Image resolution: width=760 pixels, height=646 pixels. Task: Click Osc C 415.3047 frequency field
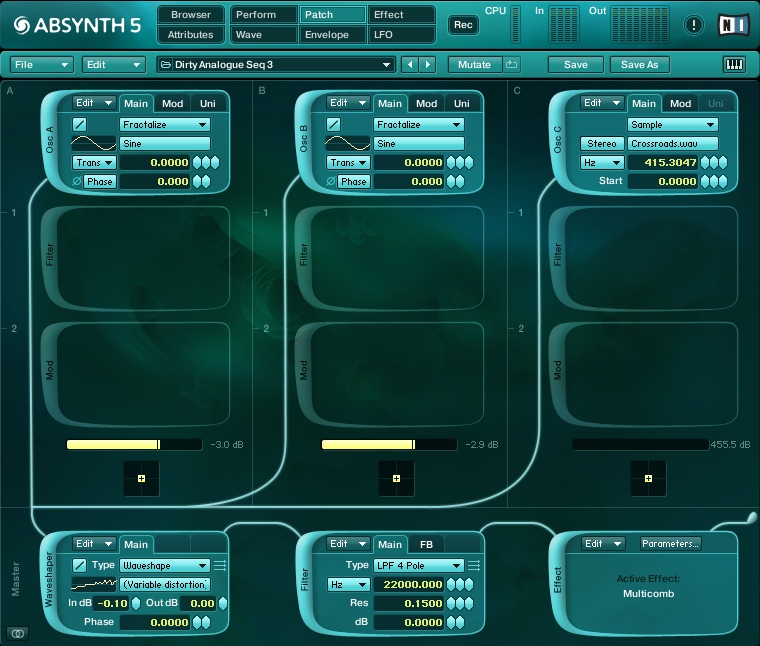[x=663, y=162]
